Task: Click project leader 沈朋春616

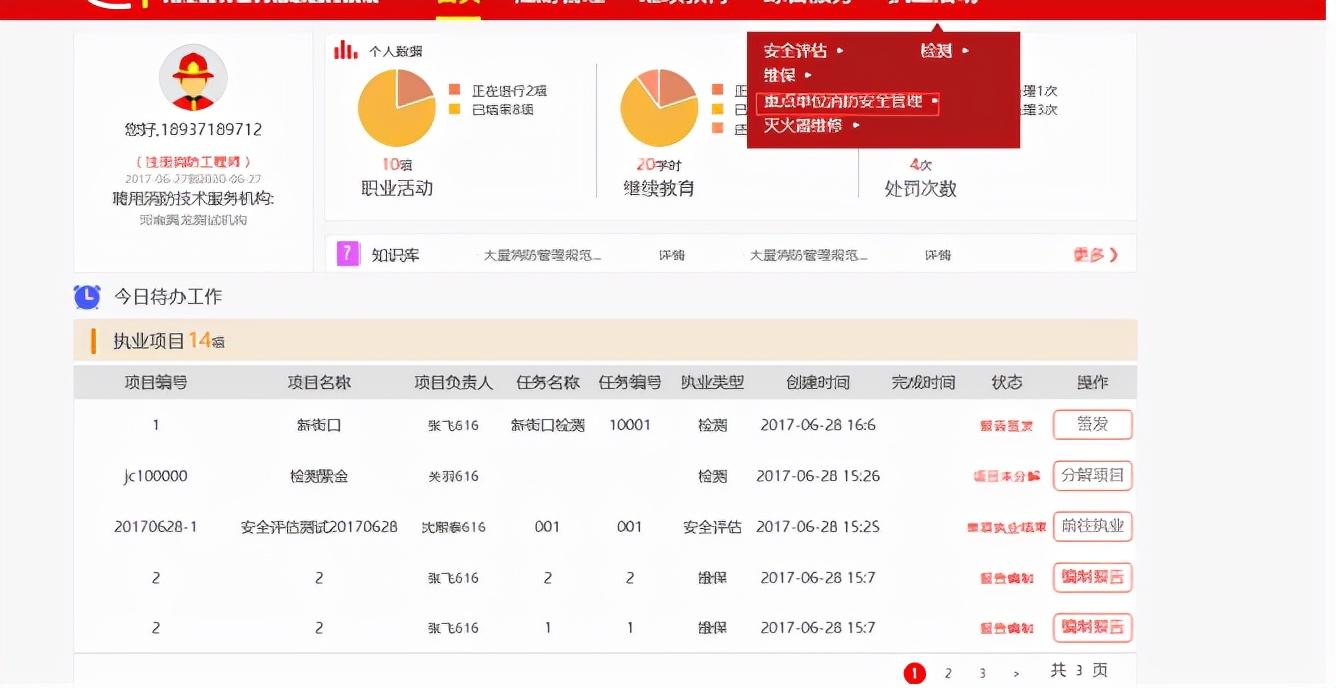Action: coord(454,527)
